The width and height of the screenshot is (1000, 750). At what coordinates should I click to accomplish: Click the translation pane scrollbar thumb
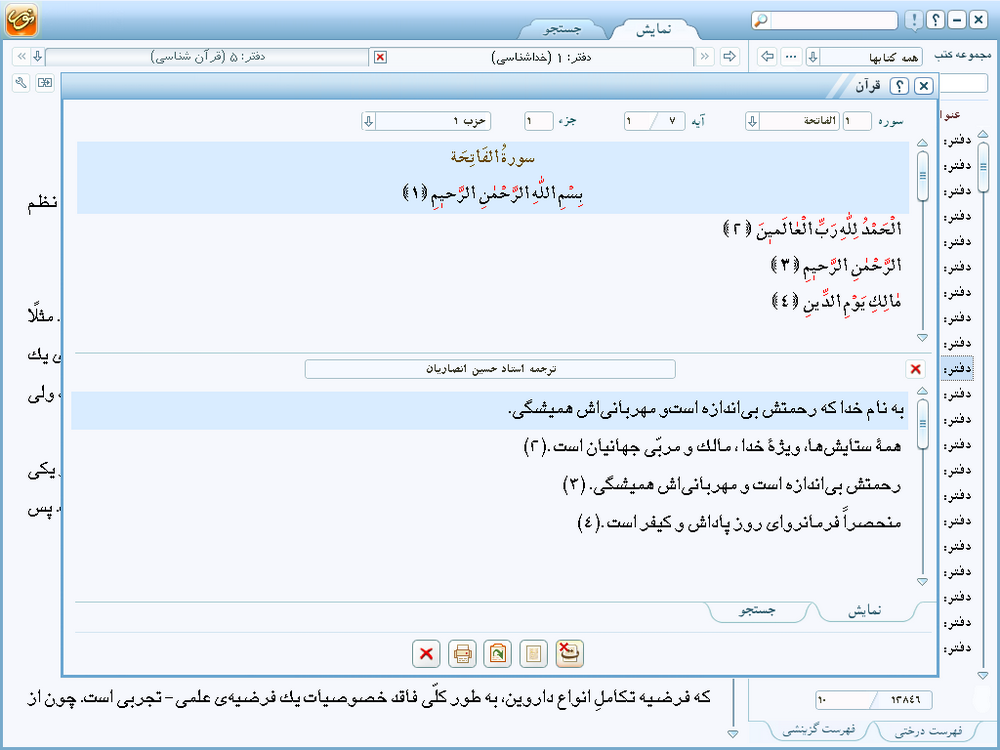(x=922, y=425)
